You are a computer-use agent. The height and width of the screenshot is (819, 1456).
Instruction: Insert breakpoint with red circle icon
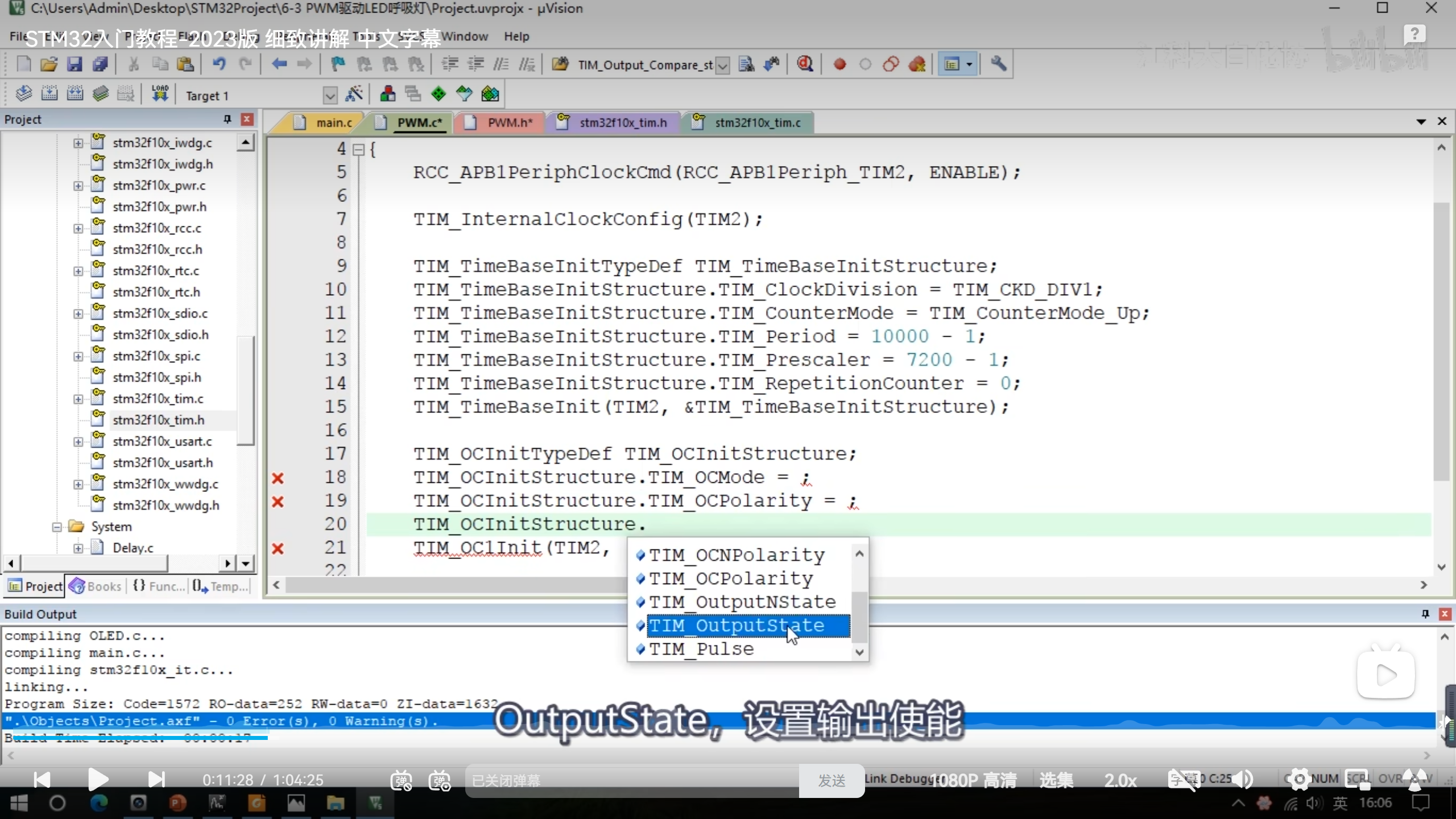(839, 64)
